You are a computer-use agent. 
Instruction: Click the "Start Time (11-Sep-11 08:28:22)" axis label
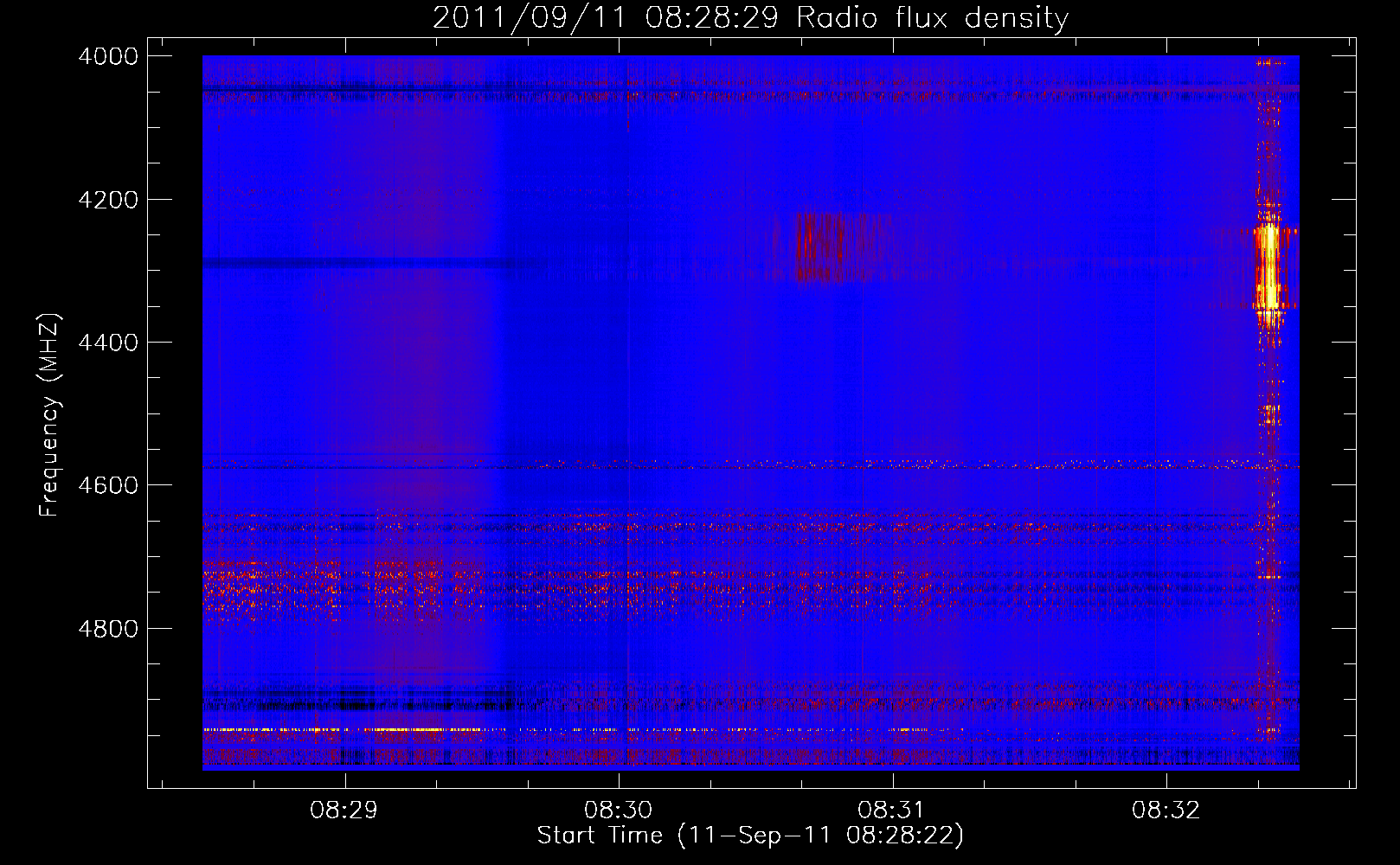coord(750,836)
